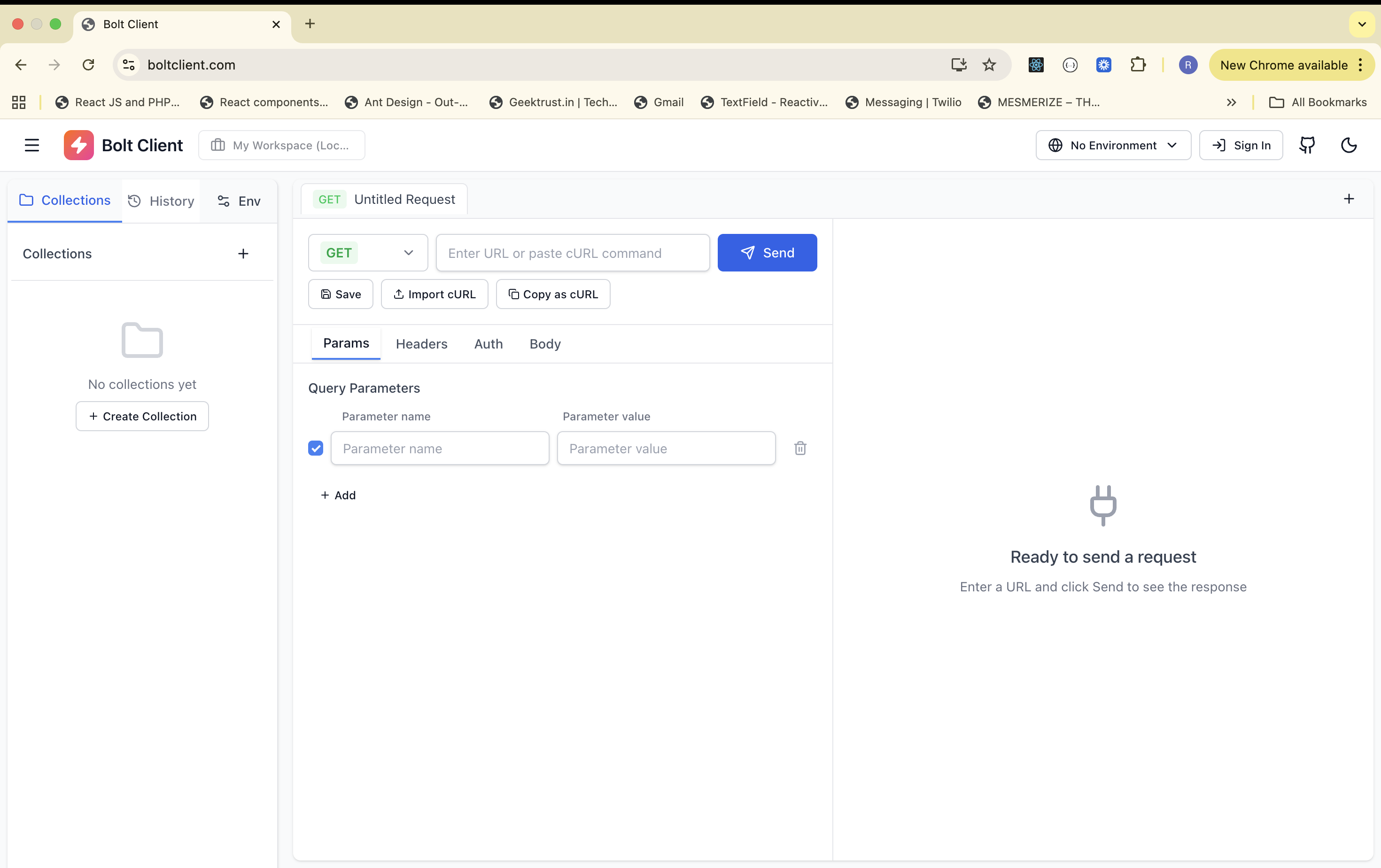Image resolution: width=1381 pixels, height=868 pixels.
Task: Open the GitHub repository icon
Action: click(1308, 145)
